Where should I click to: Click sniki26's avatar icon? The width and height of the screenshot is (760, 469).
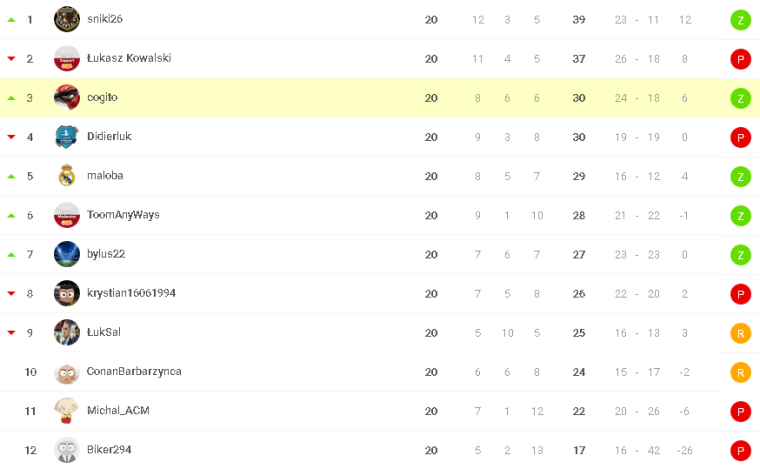coord(67,19)
